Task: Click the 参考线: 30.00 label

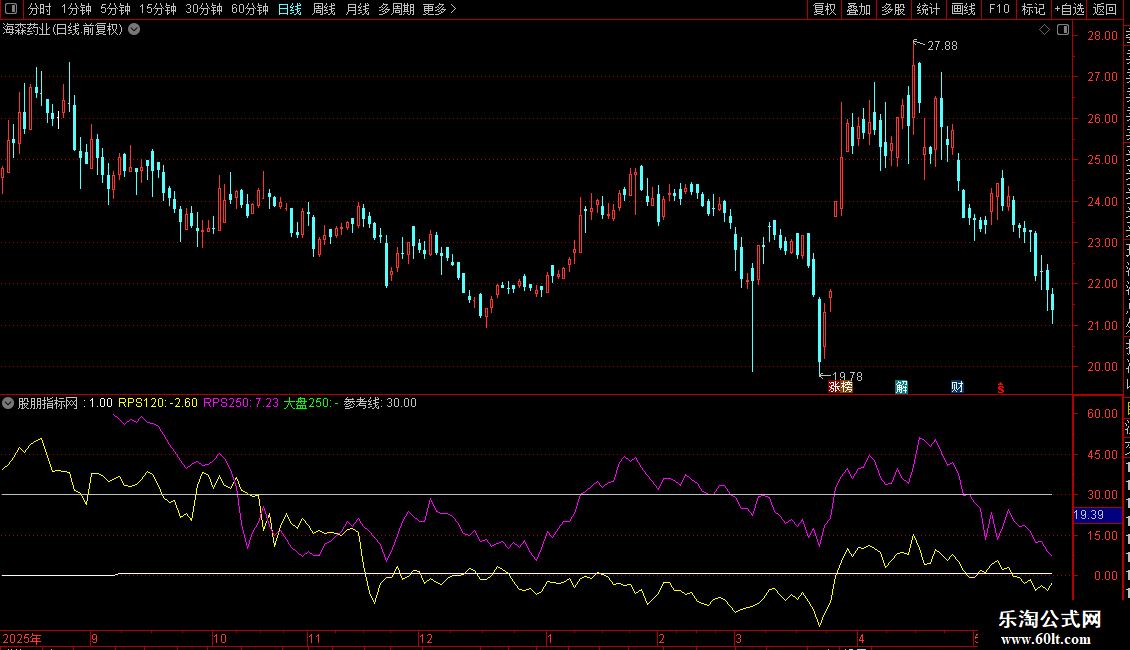Action: 380,403
